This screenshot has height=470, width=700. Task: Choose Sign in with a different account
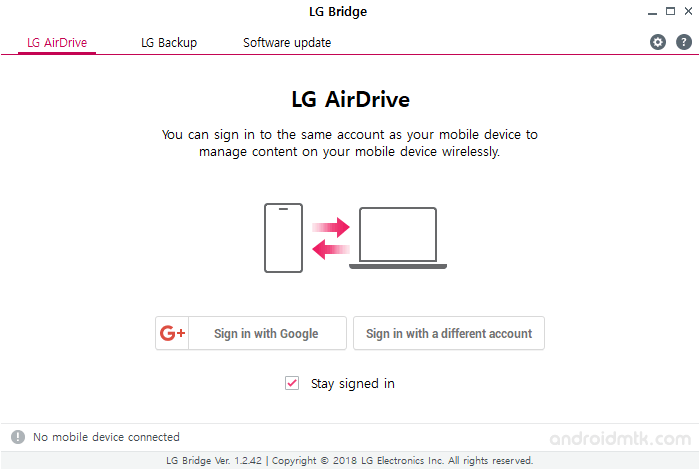449,333
